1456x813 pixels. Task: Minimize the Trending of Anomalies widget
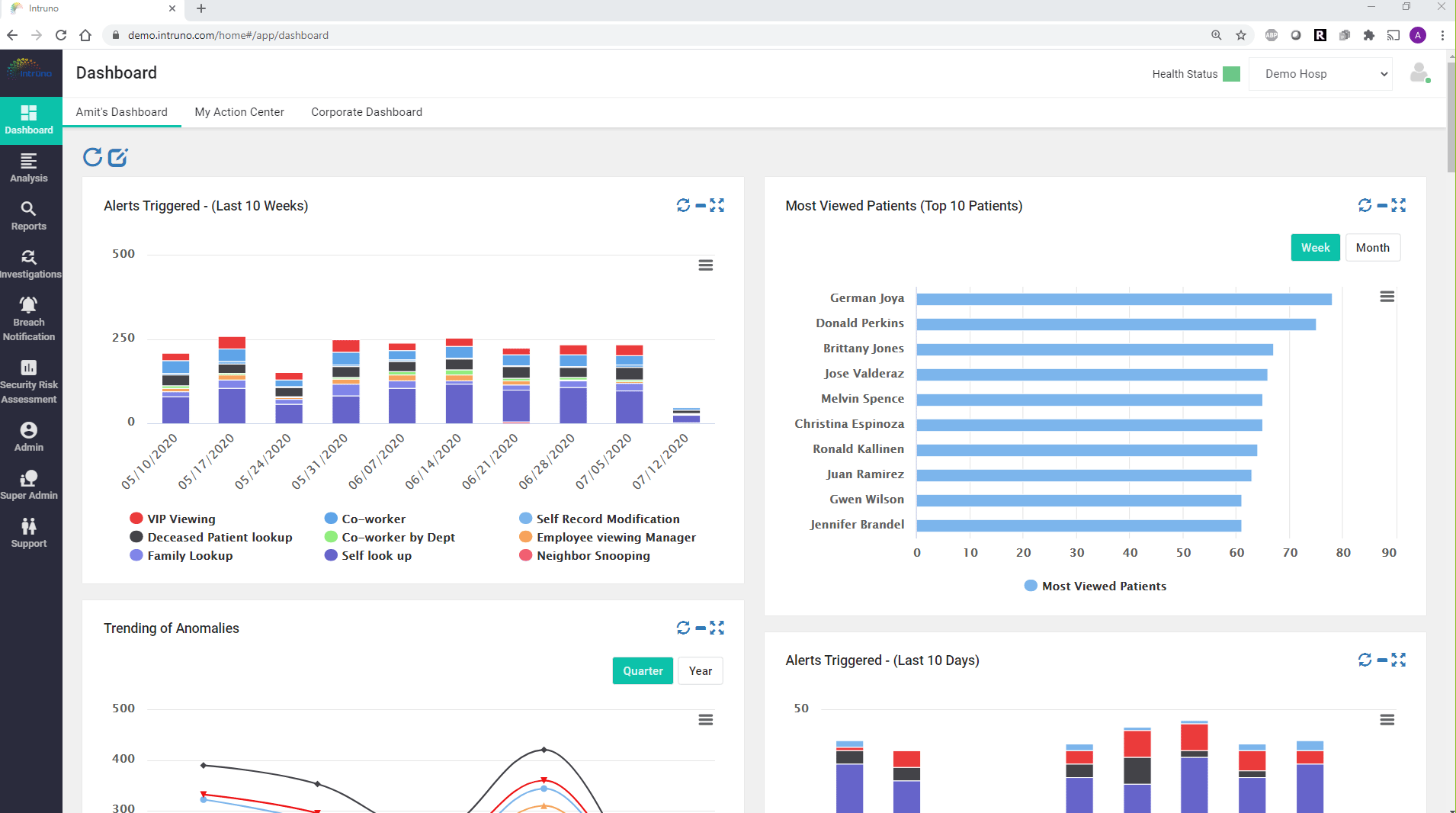tap(700, 628)
